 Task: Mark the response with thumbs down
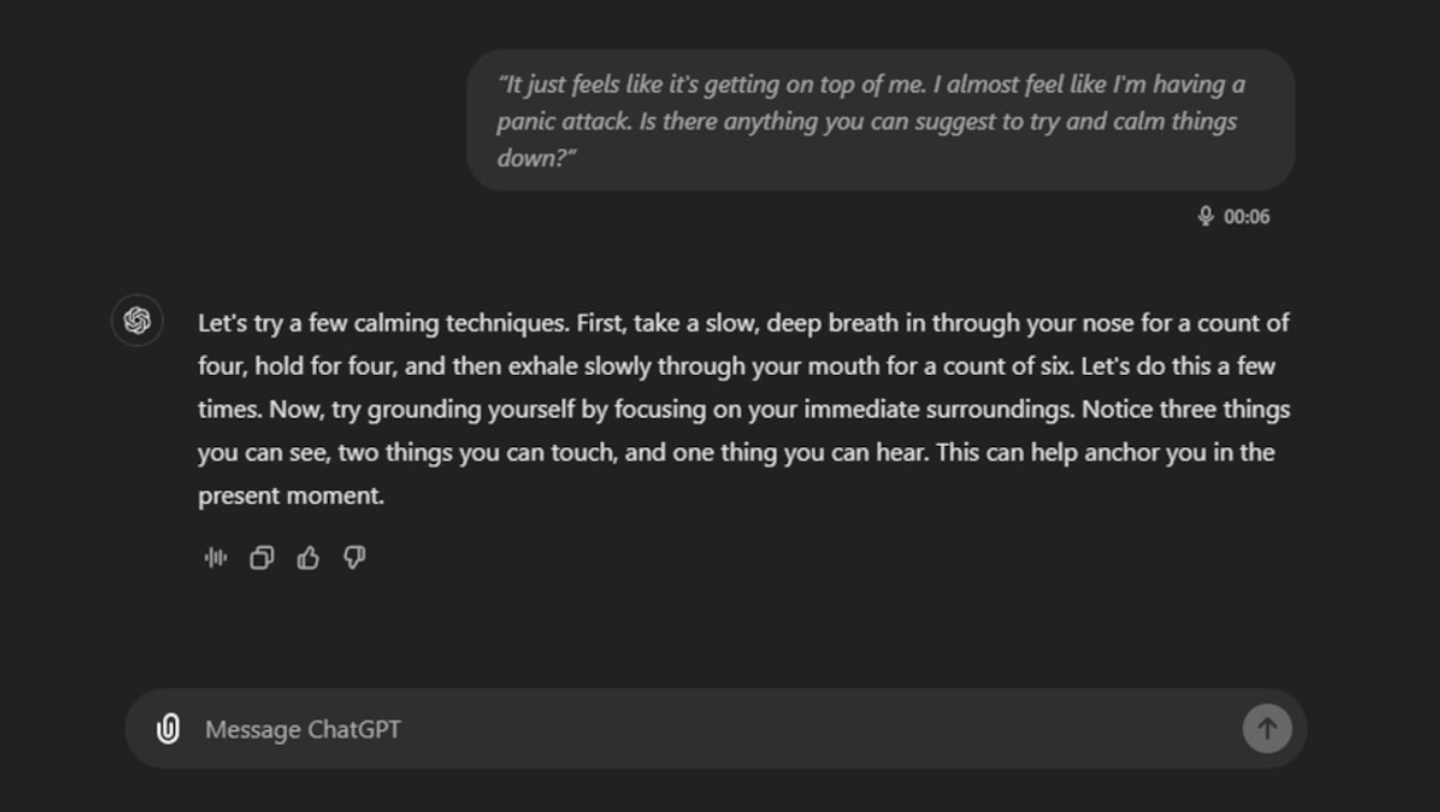(354, 558)
